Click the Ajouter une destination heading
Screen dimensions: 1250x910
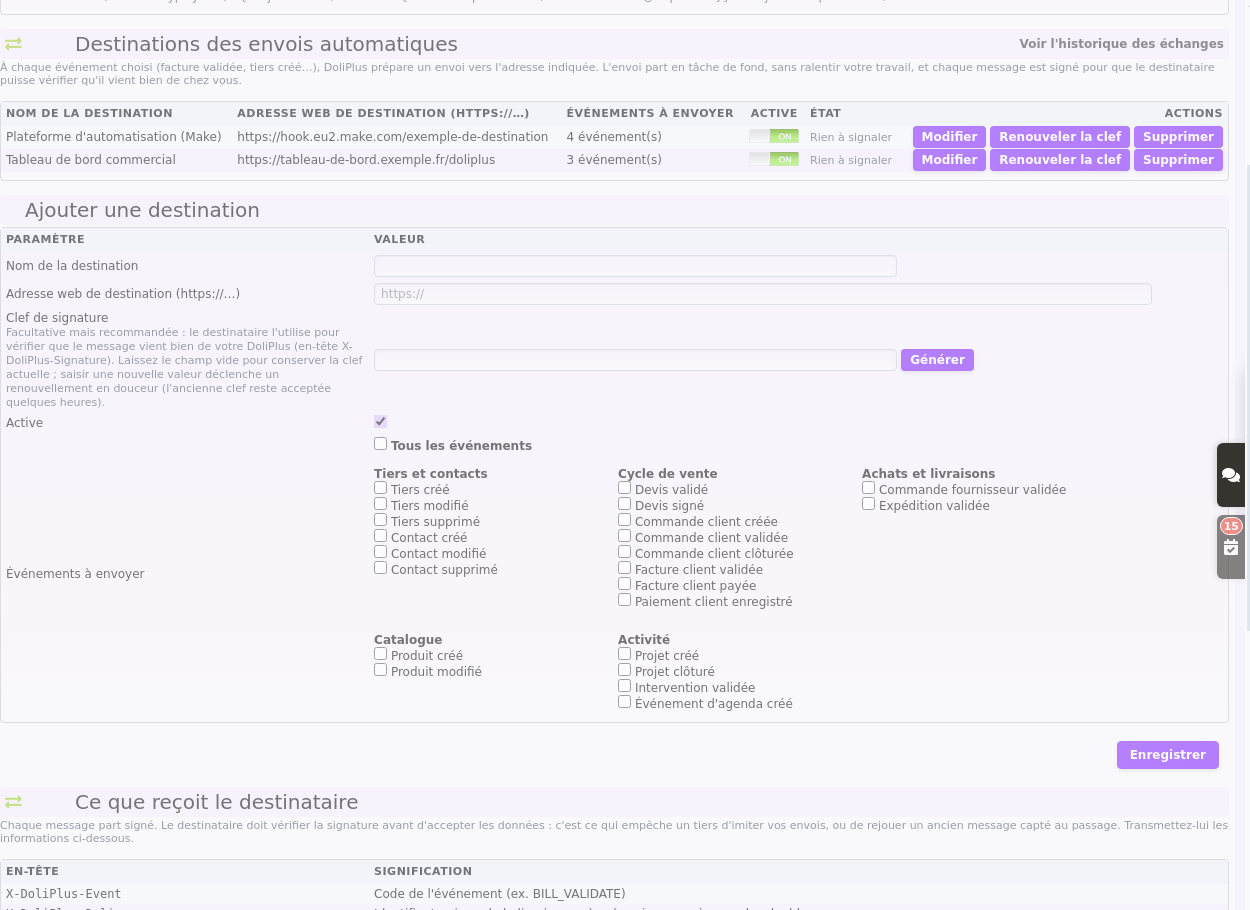[x=142, y=210]
